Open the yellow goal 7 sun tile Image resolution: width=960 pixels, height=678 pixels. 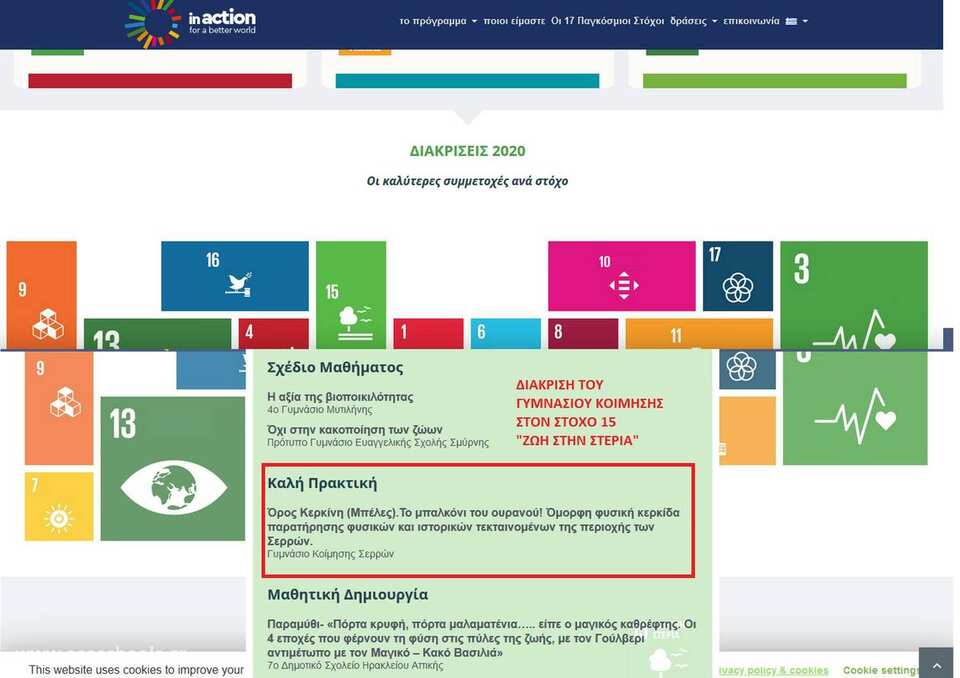pyautogui.click(x=59, y=506)
